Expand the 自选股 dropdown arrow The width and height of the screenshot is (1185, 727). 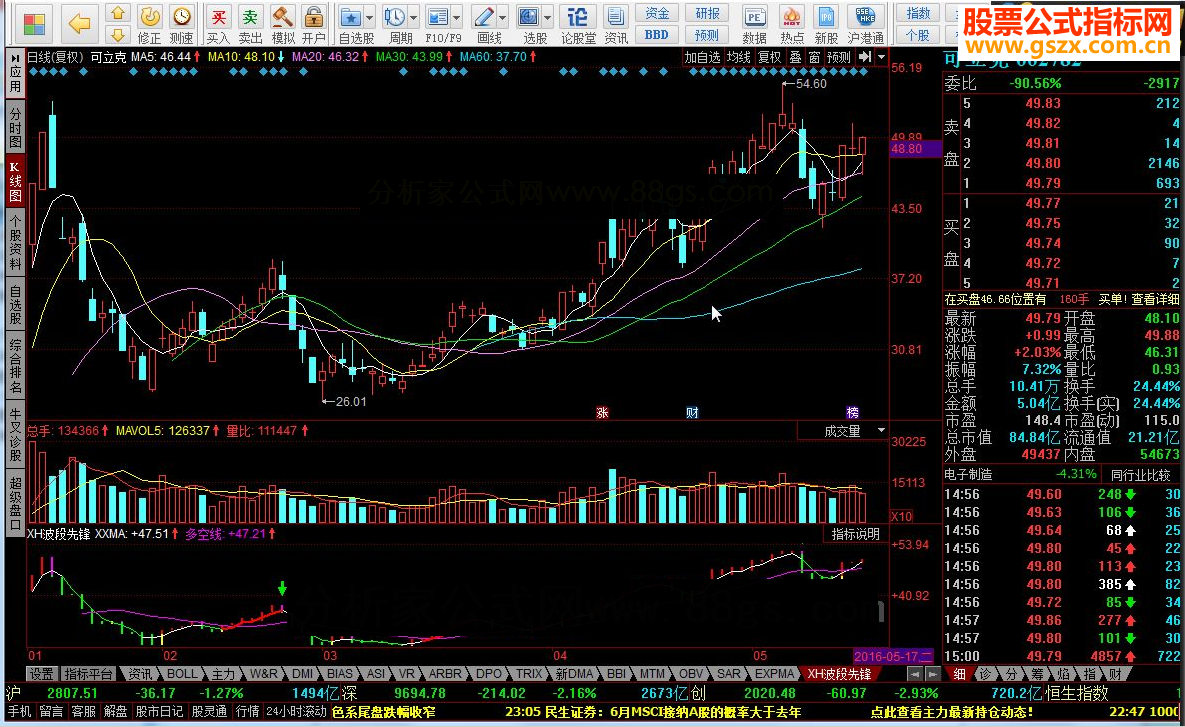(370, 17)
